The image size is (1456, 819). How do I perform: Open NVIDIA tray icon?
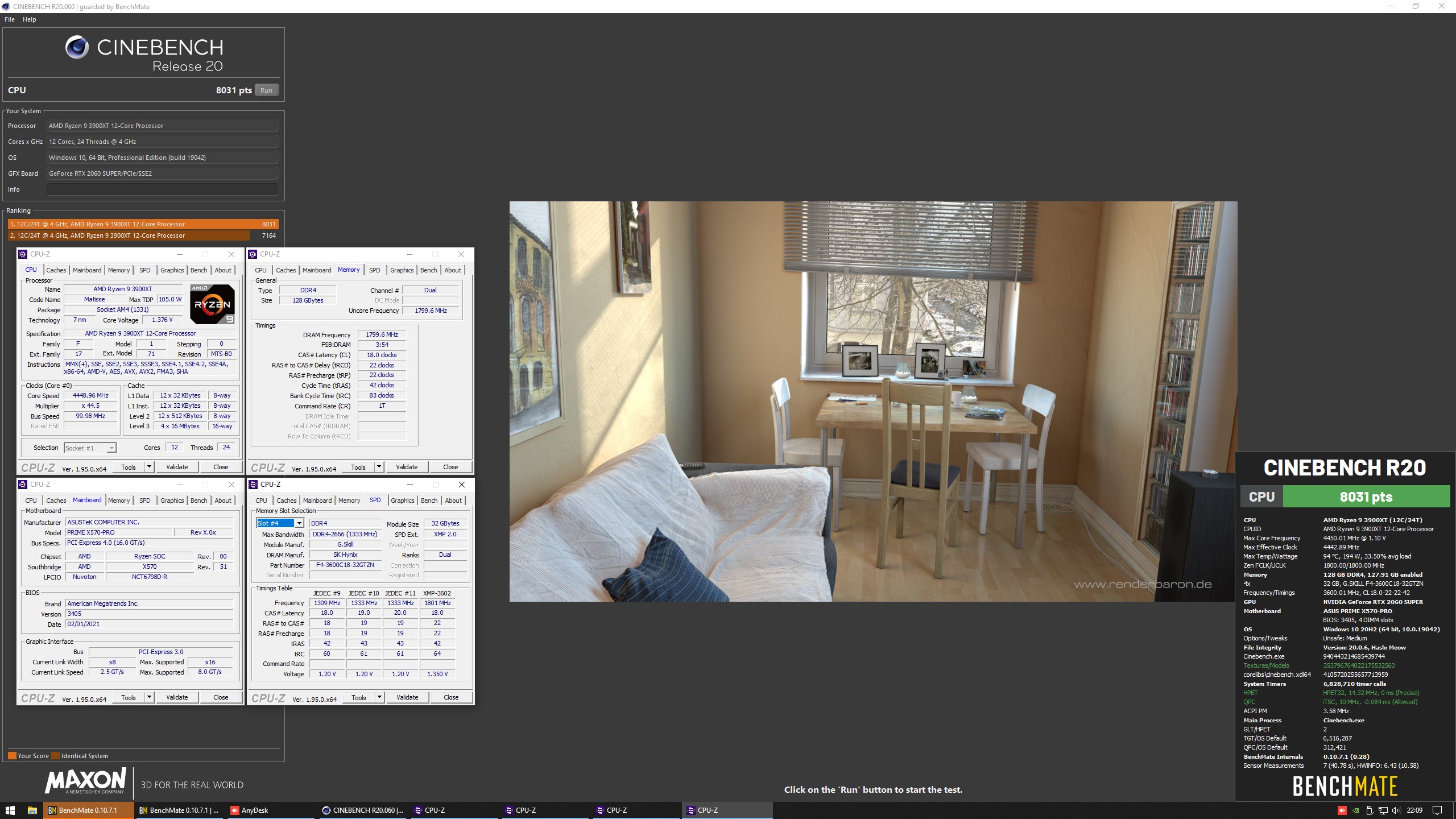click(1356, 810)
